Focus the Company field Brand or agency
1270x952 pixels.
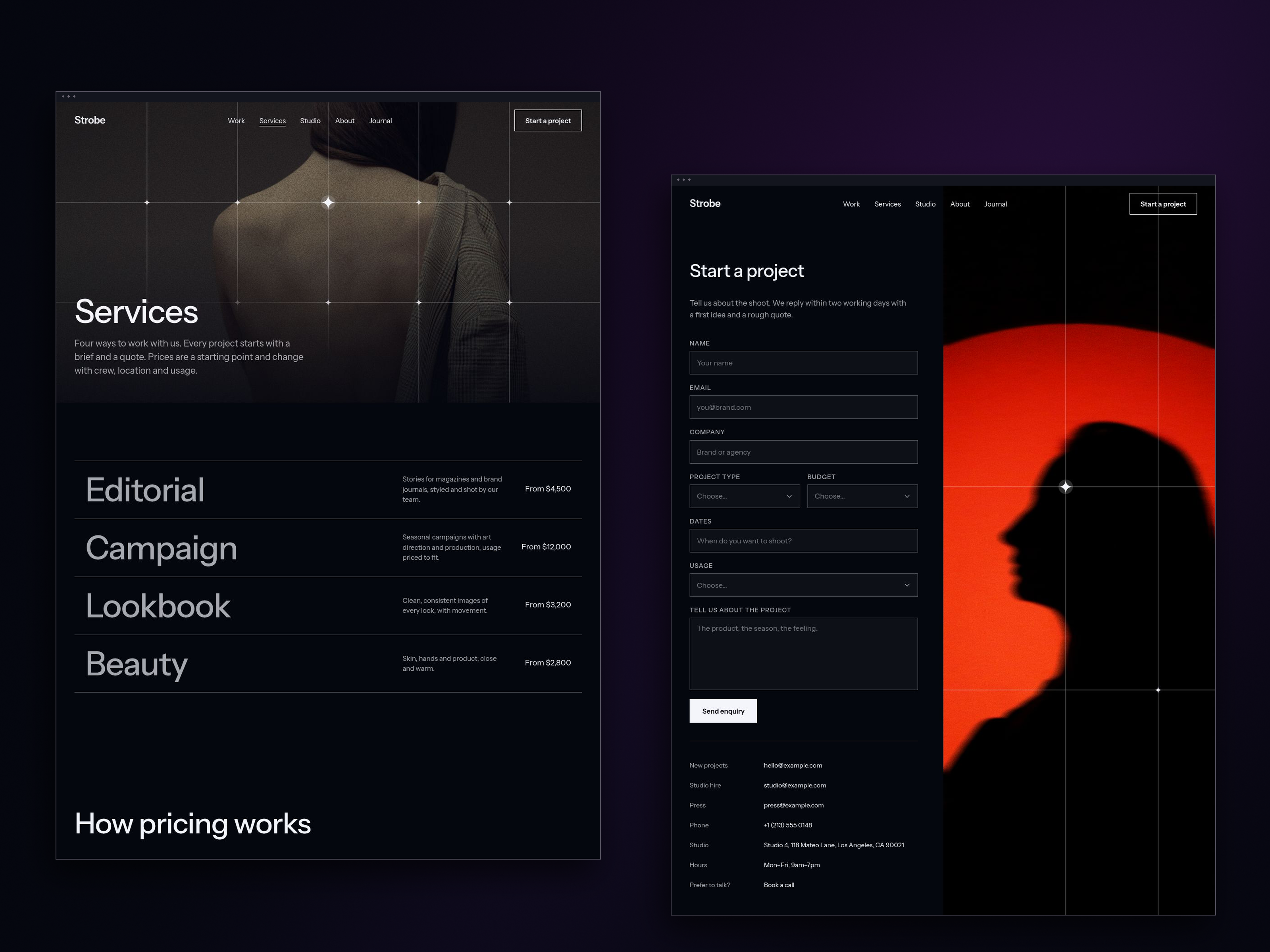click(x=803, y=452)
